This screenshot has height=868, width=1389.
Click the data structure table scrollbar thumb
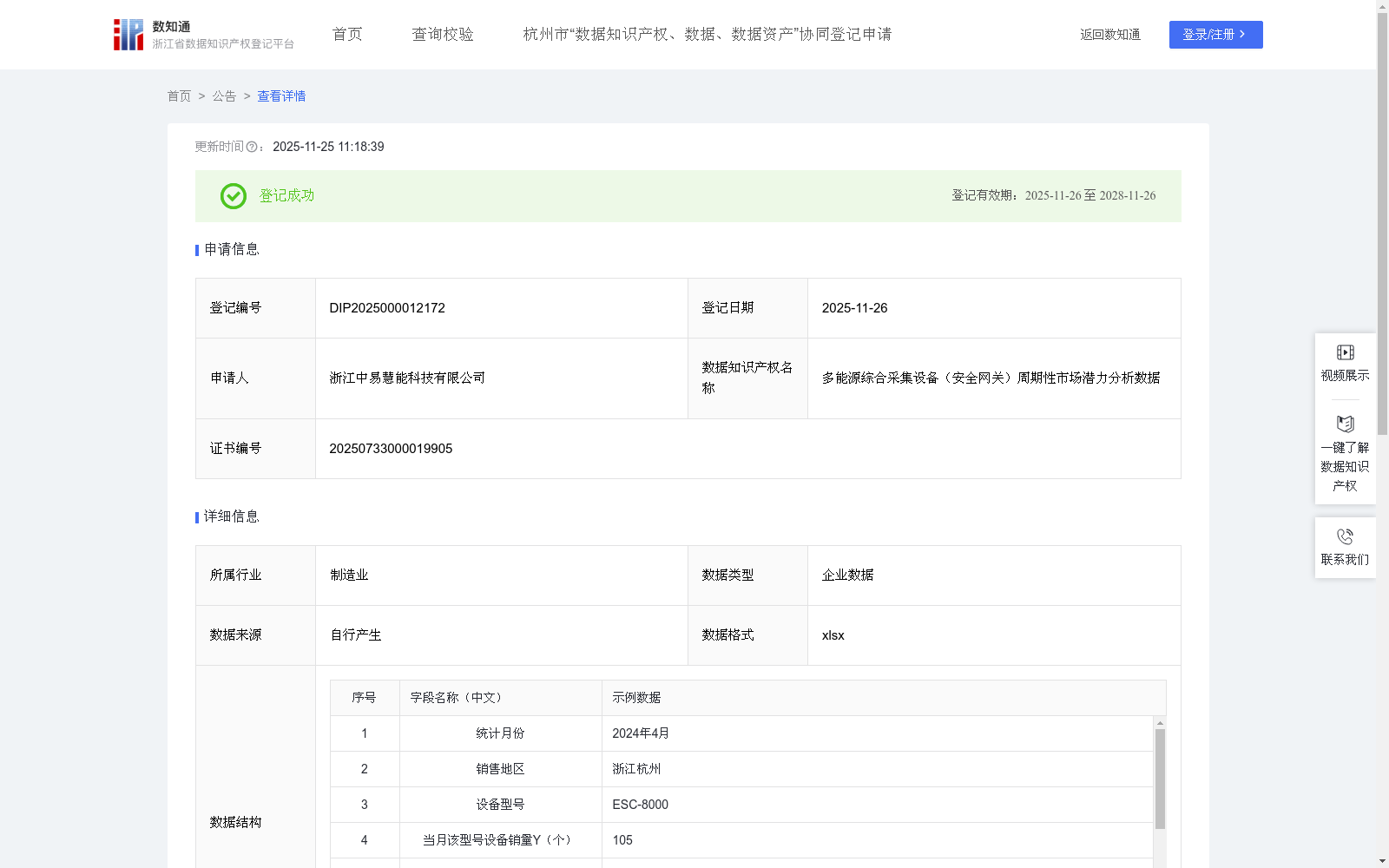1160,779
